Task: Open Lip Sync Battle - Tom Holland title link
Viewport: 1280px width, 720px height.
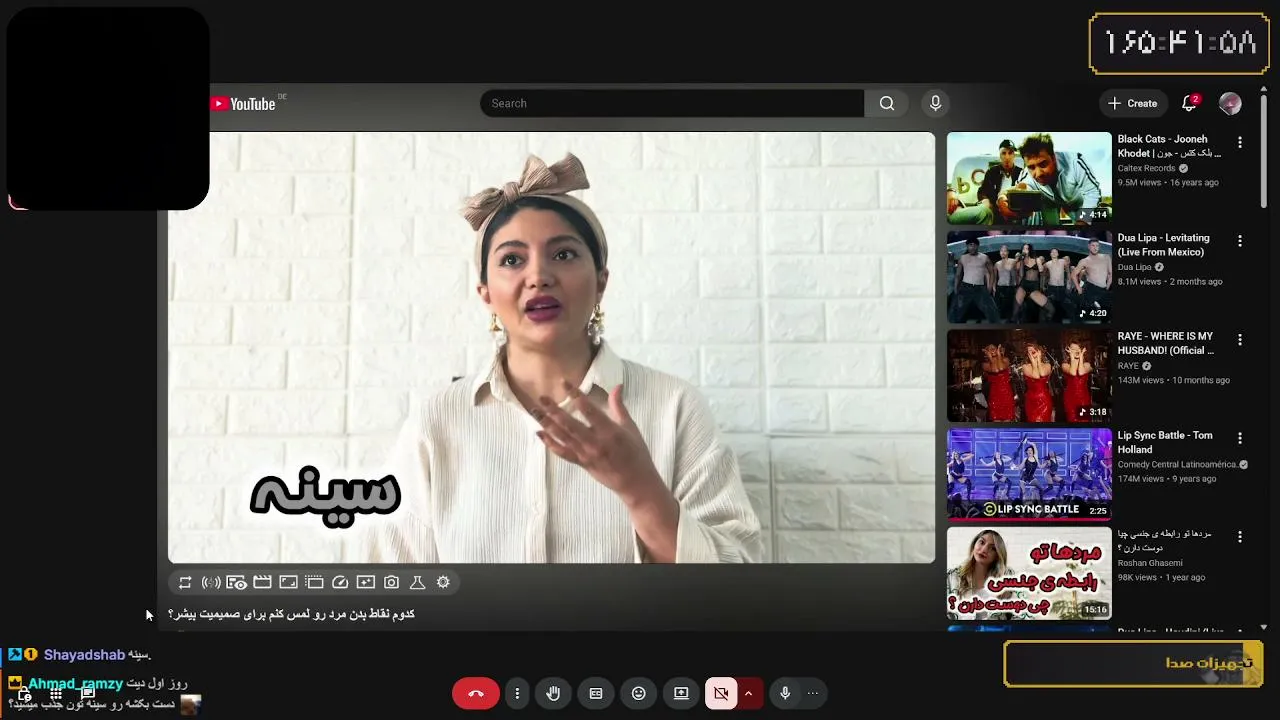Action: coord(1165,442)
